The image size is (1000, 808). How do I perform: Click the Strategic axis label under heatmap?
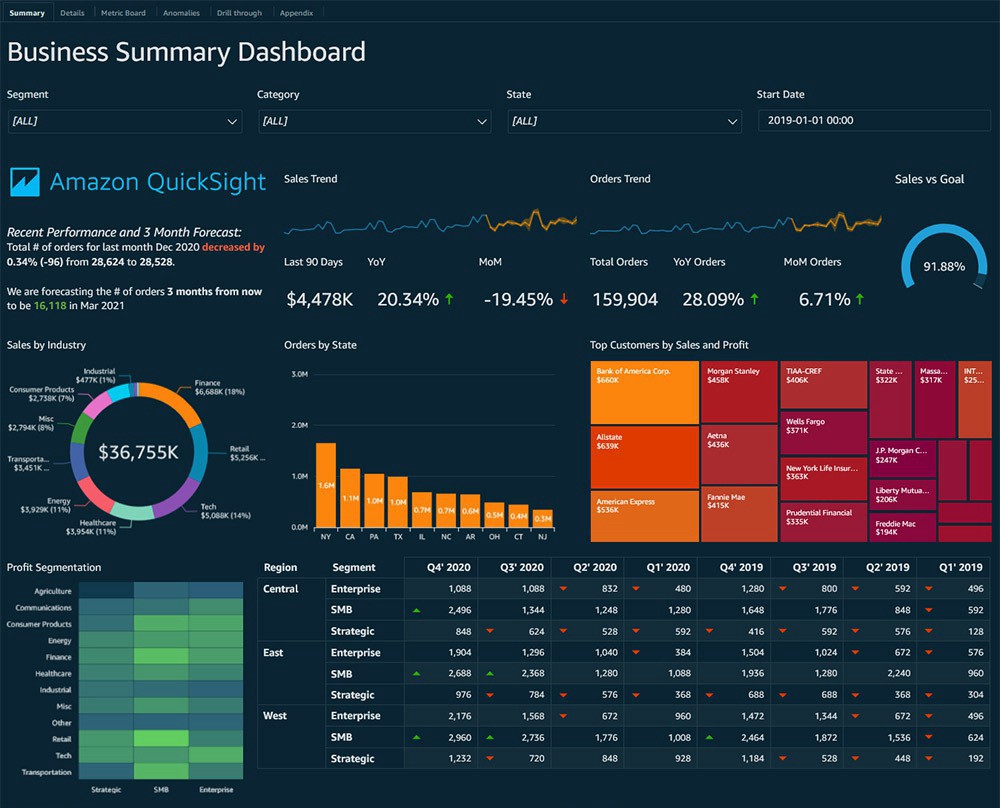(x=106, y=790)
